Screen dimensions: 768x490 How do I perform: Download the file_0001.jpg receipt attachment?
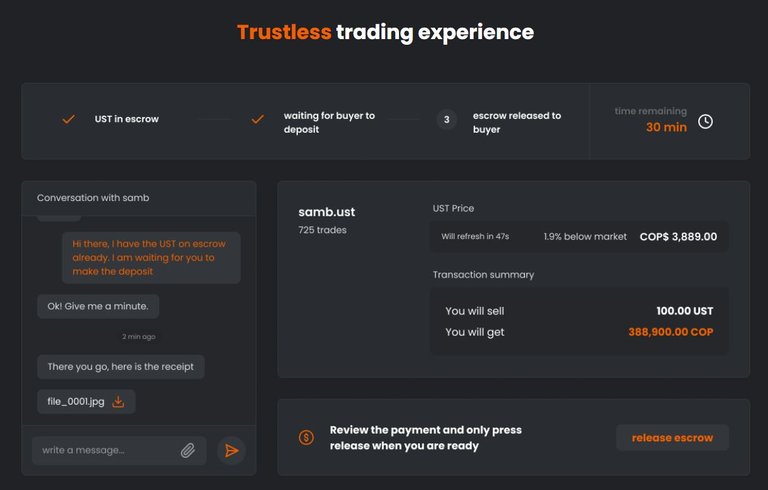tap(118, 402)
